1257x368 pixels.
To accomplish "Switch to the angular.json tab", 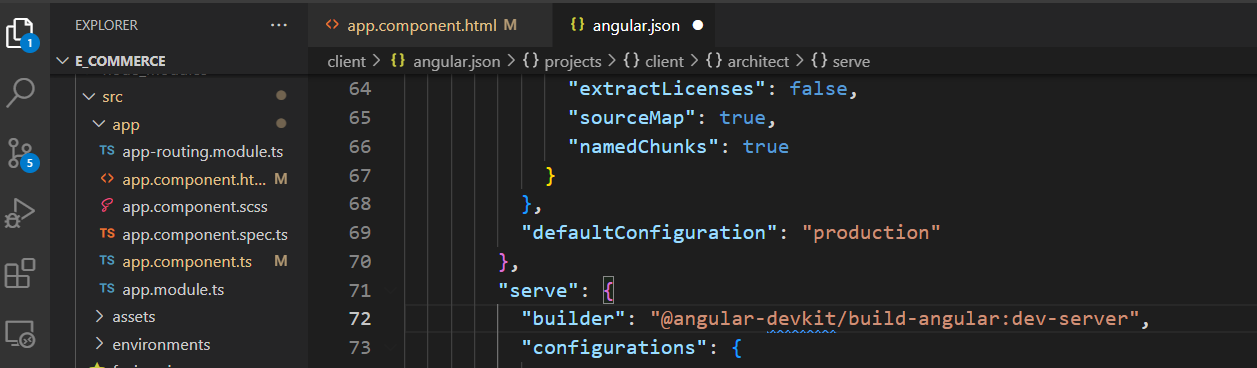I will tap(635, 24).
